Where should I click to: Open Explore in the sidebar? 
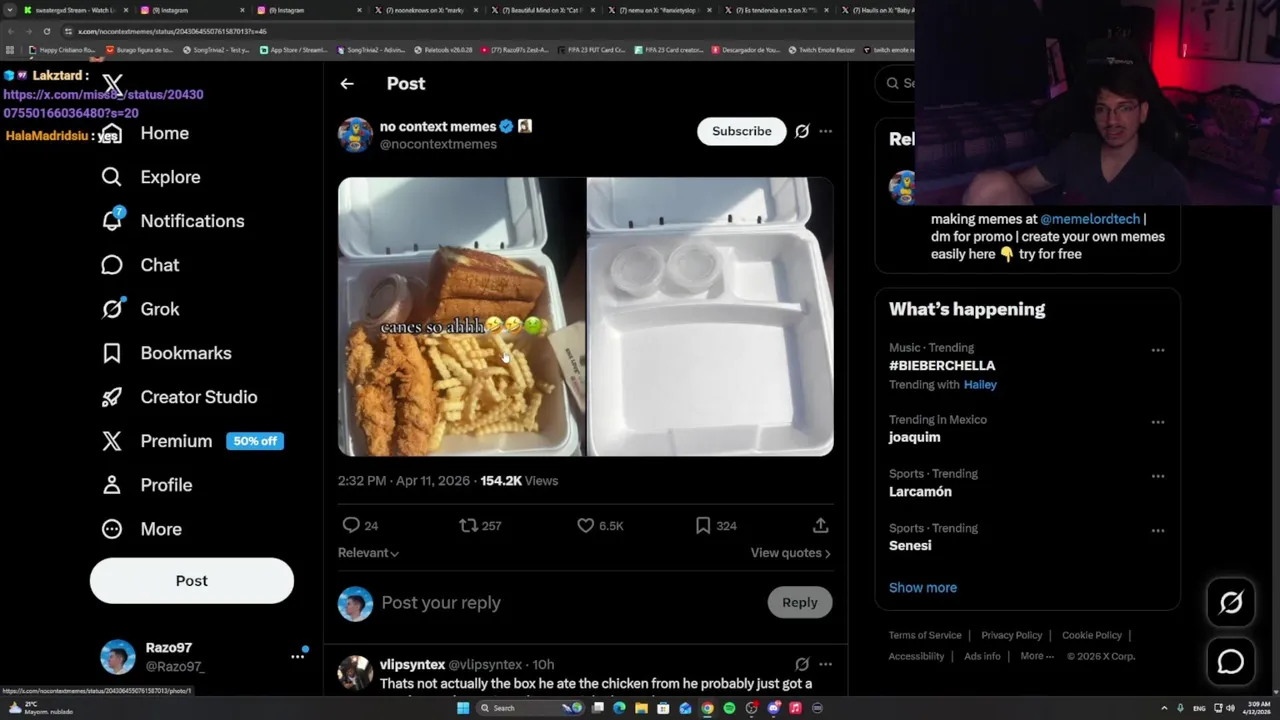(151, 177)
